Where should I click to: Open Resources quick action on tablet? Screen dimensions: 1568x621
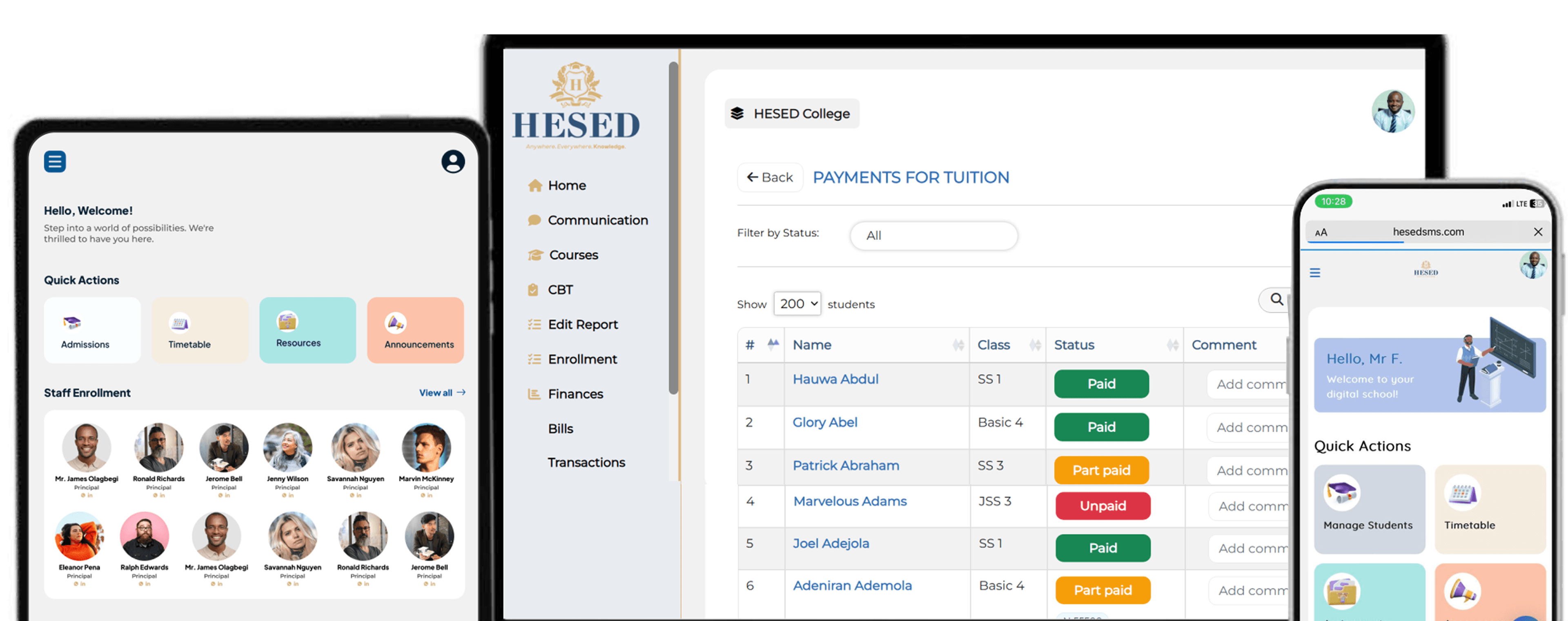(307, 330)
